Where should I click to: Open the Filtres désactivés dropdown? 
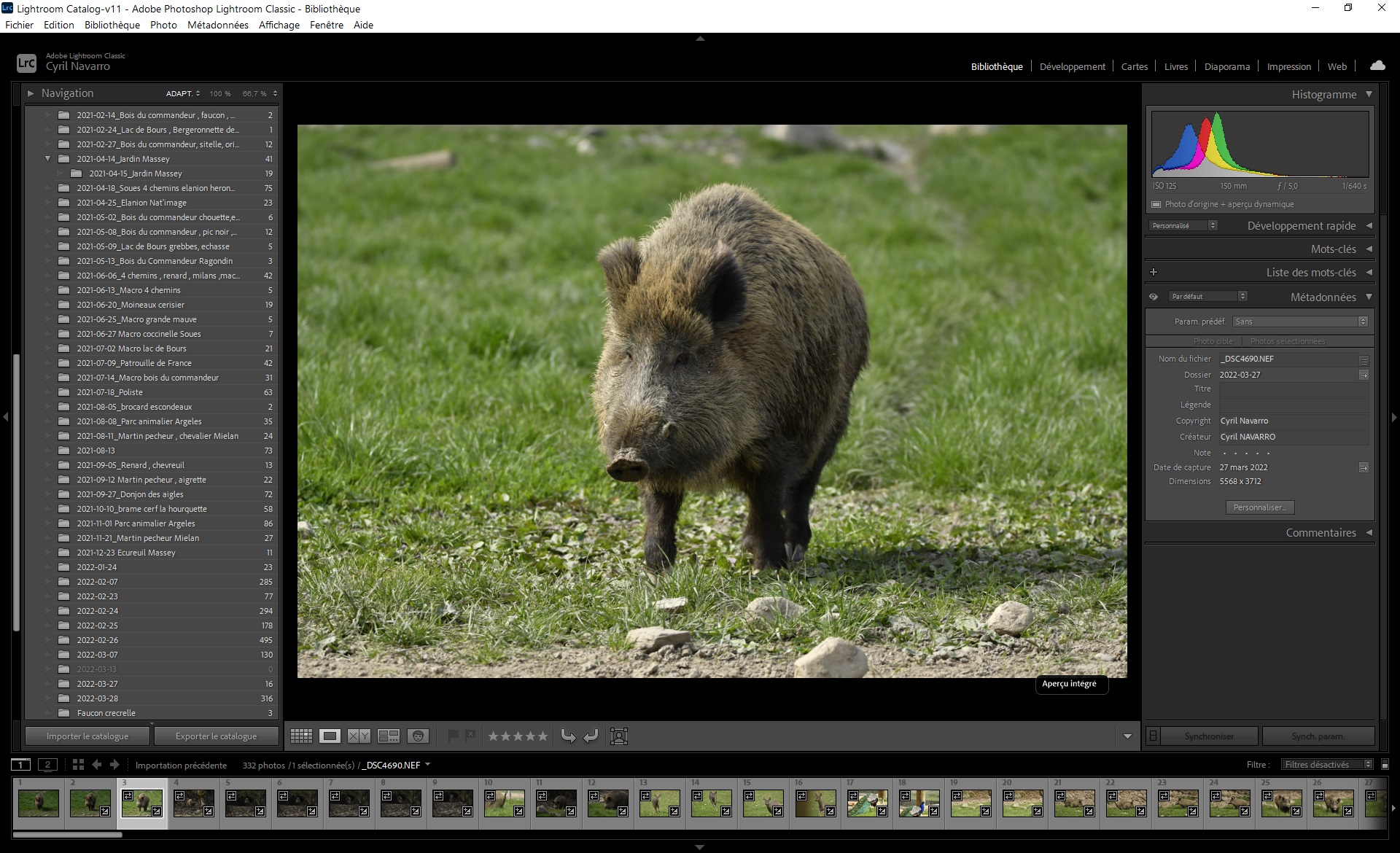coord(1327,765)
